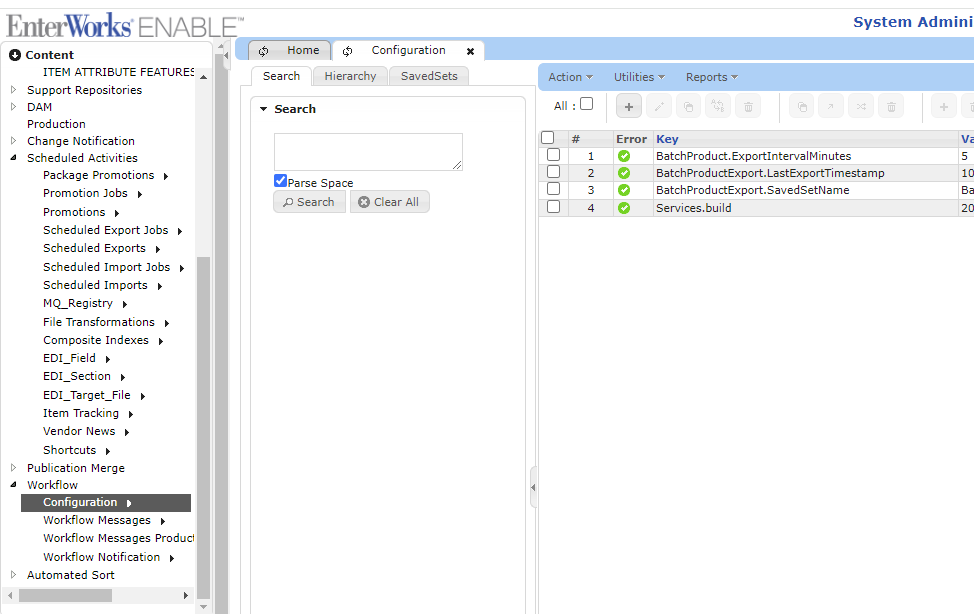
Task: Click the trash icon next to the shuffle icon
Action: point(891,107)
